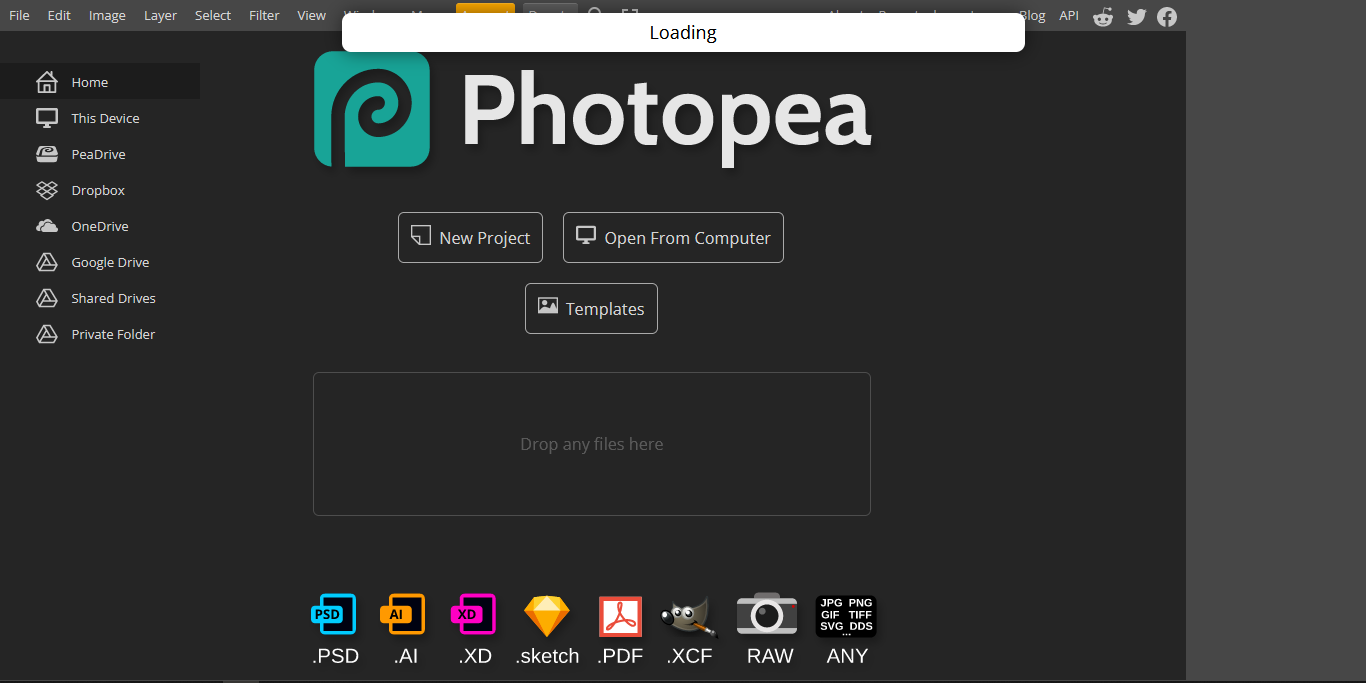Click the Twitter bird icon
This screenshot has height=683, width=1366.
[1136, 16]
